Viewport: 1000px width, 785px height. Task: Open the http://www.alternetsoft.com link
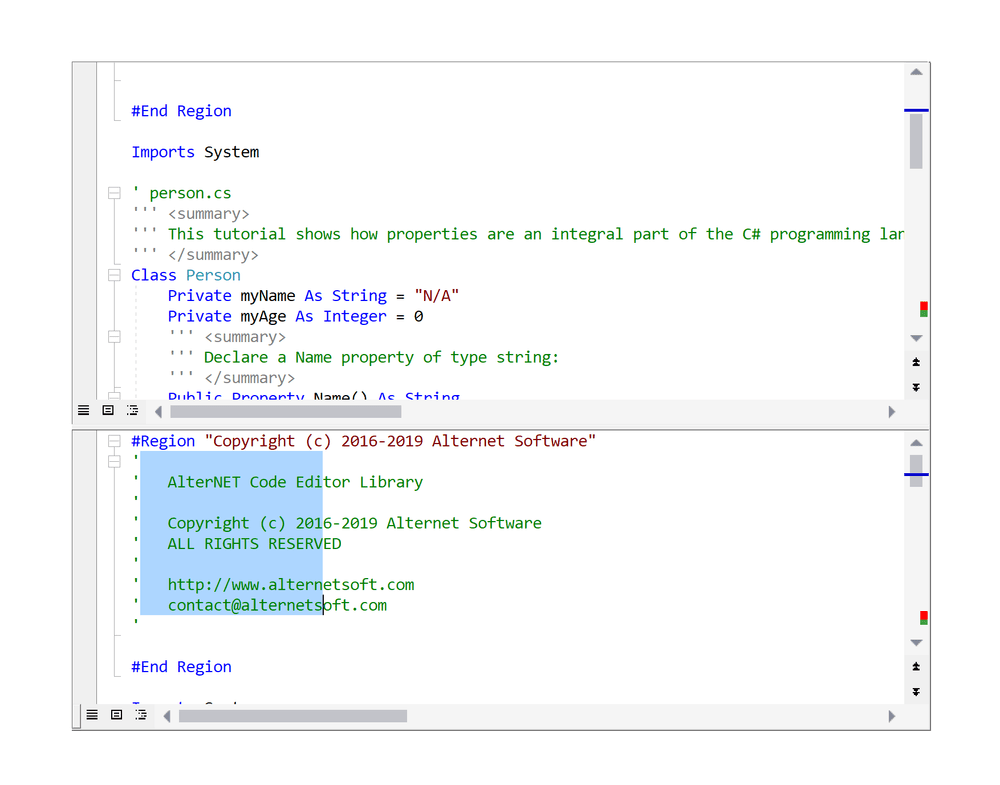290,584
